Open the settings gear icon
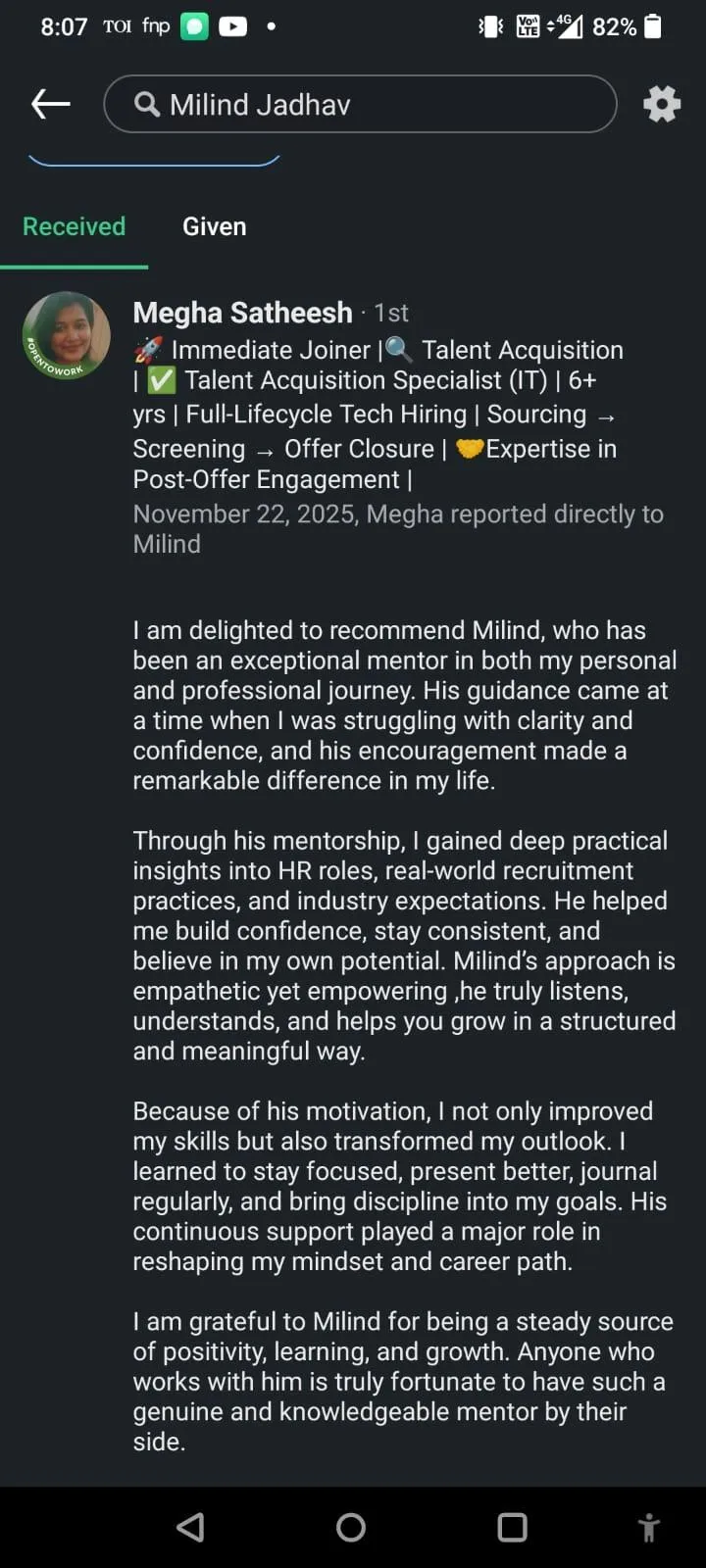This screenshot has height=1568, width=706. point(662,104)
